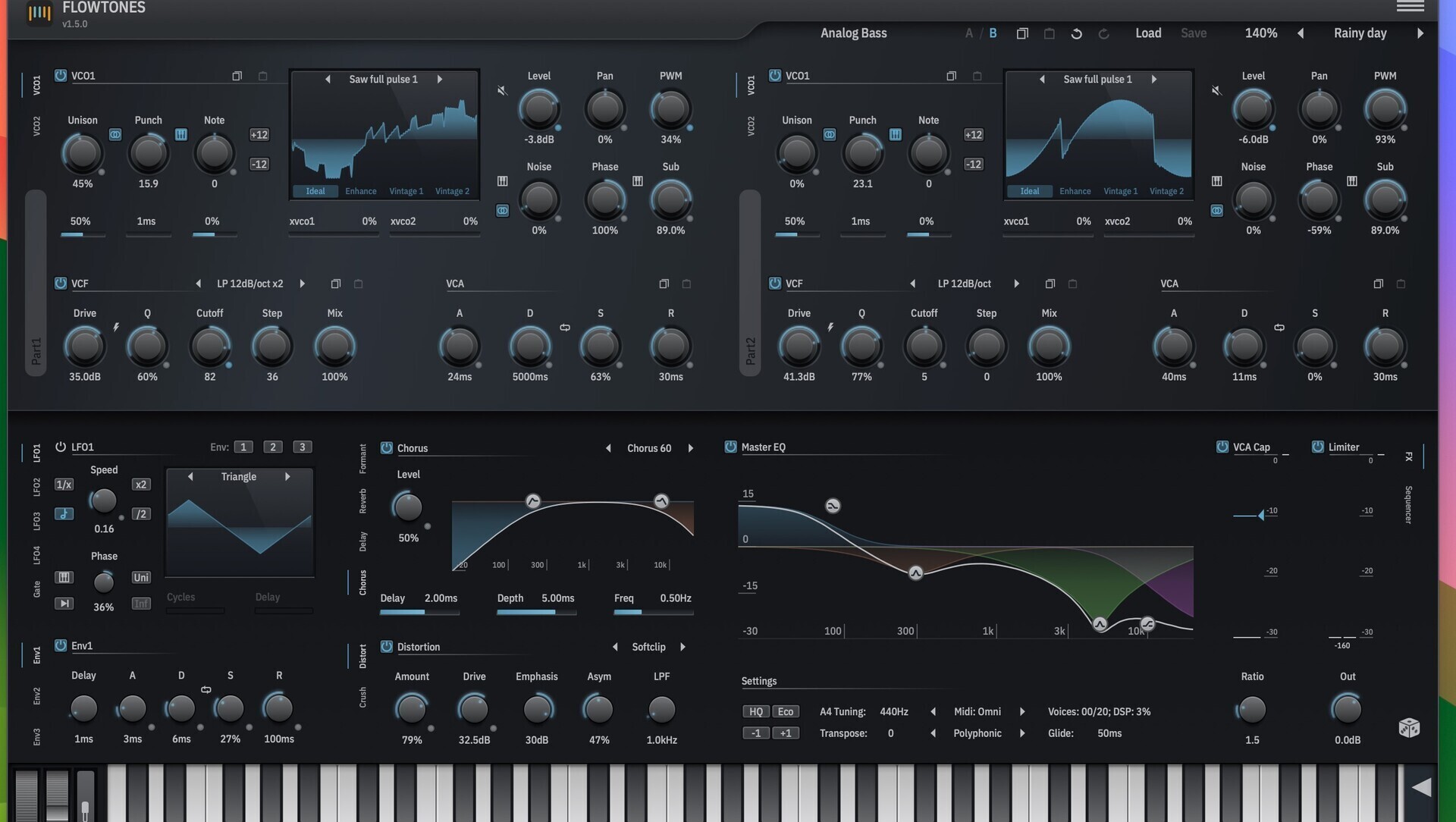Mute Part1 oscillator with the speaker icon
Viewport: 1456px width, 822px height.
click(x=502, y=91)
